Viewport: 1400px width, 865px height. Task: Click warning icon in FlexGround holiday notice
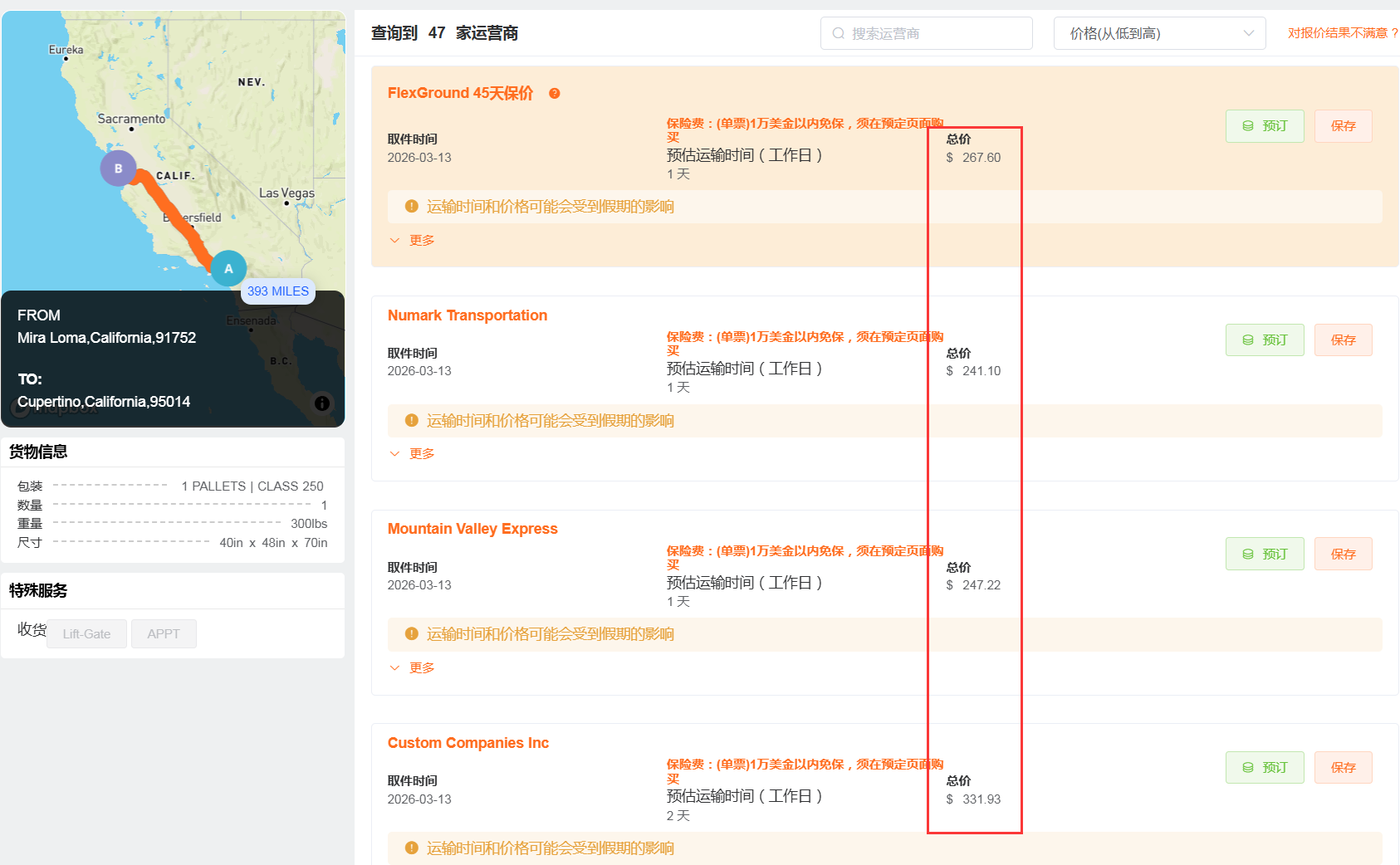point(411,207)
